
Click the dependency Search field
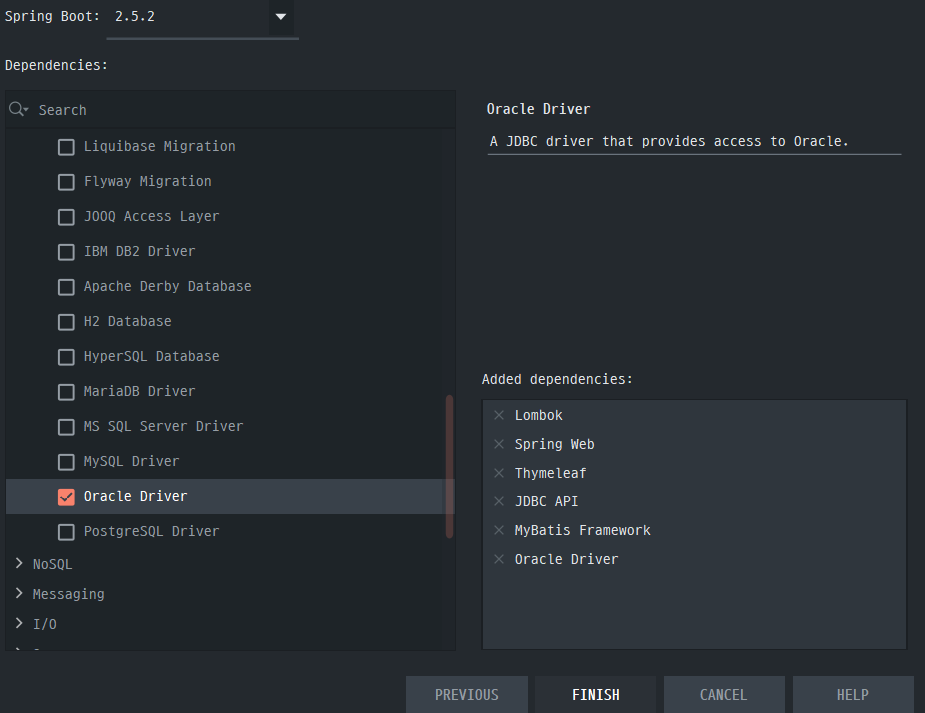pyautogui.click(x=230, y=110)
